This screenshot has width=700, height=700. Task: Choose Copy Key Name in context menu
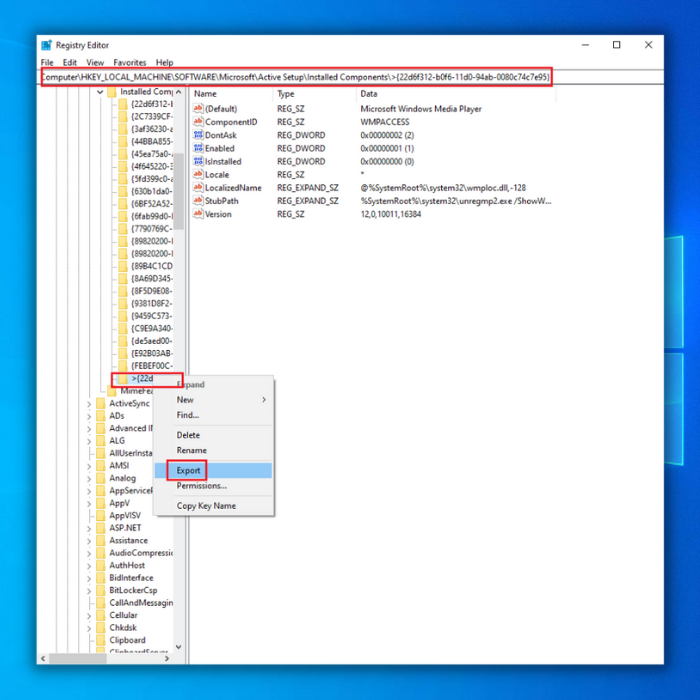213,506
